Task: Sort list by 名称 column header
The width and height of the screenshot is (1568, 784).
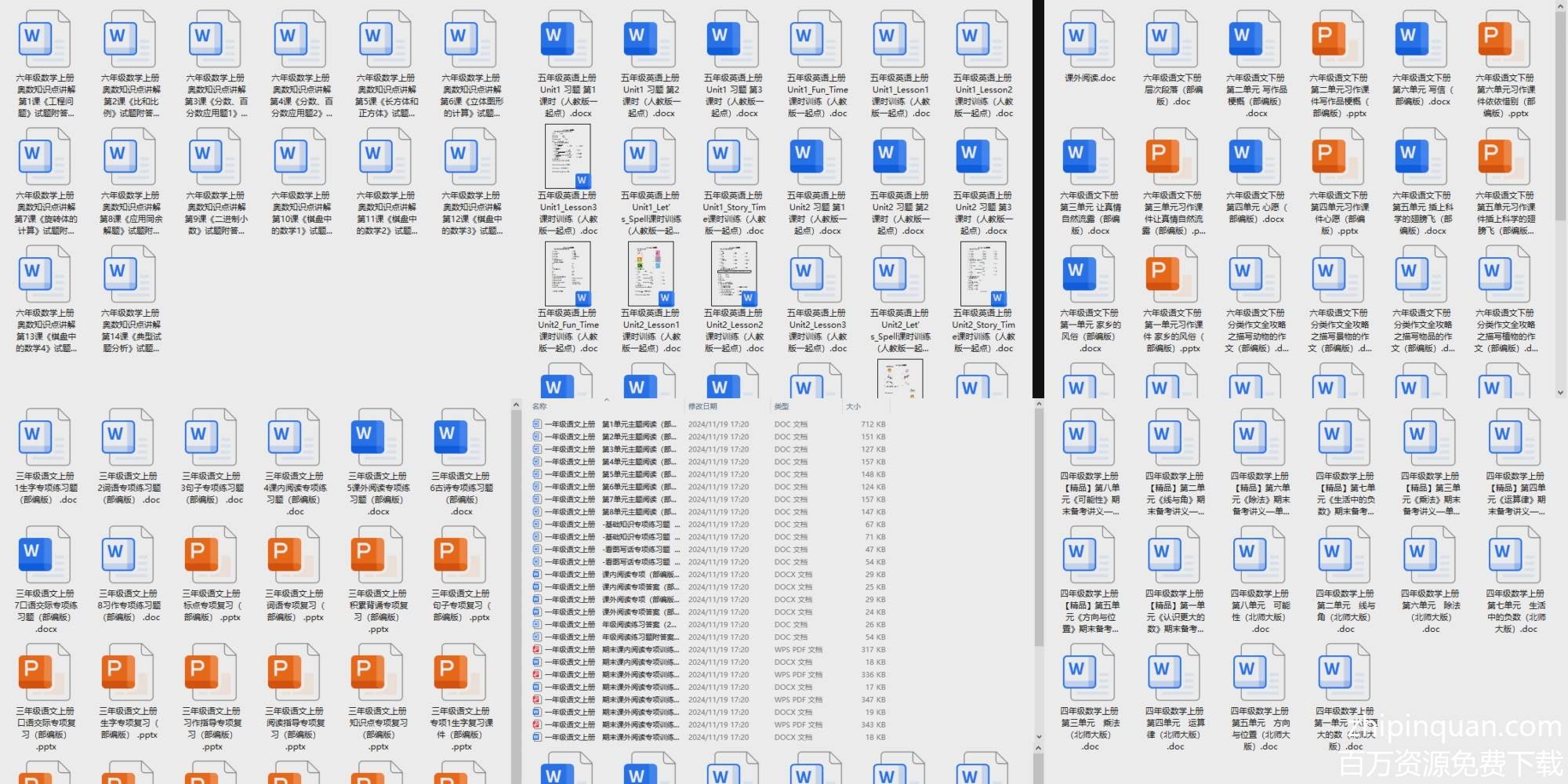Action: pos(539,406)
